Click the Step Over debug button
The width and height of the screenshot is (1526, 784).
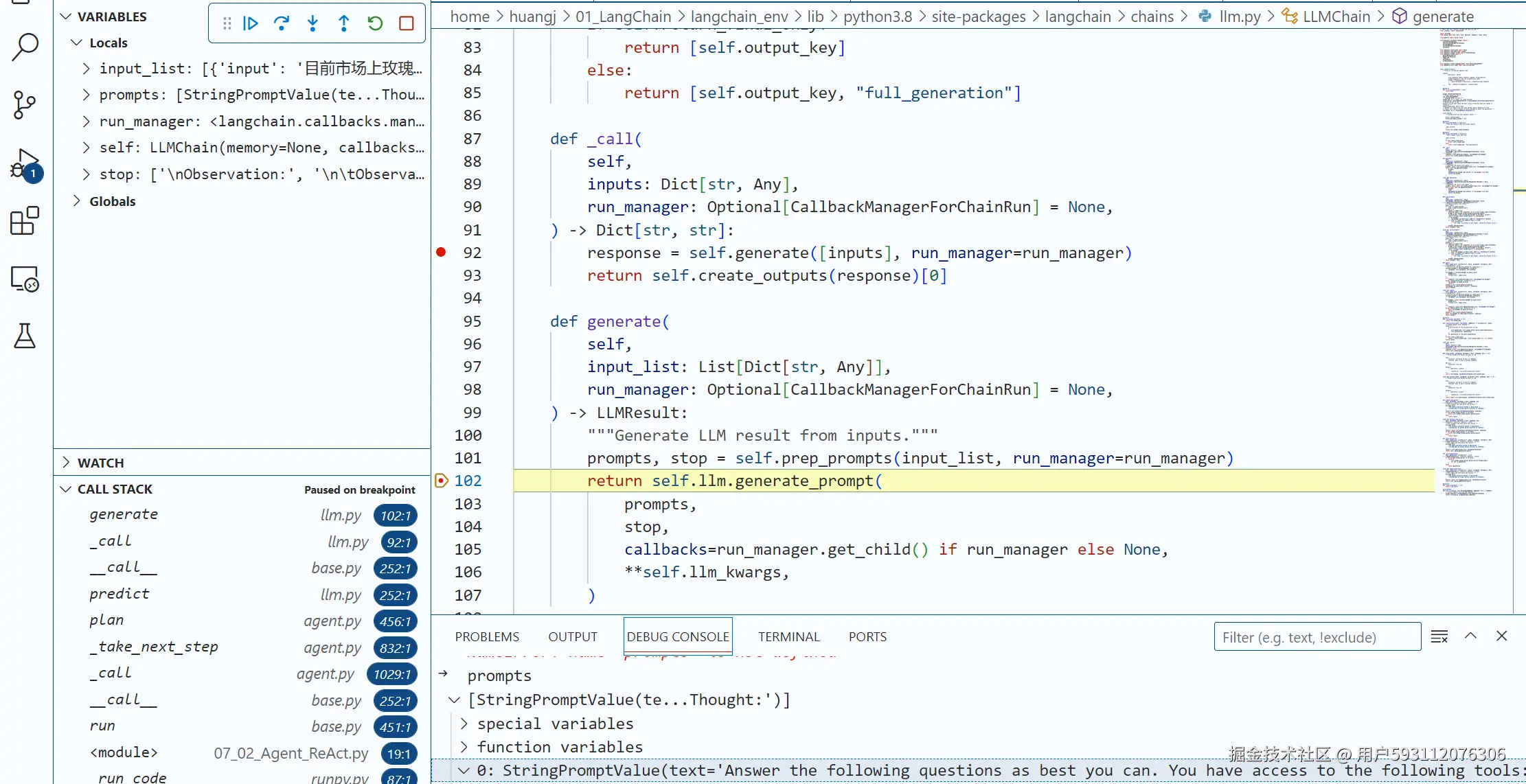click(x=282, y=23)
